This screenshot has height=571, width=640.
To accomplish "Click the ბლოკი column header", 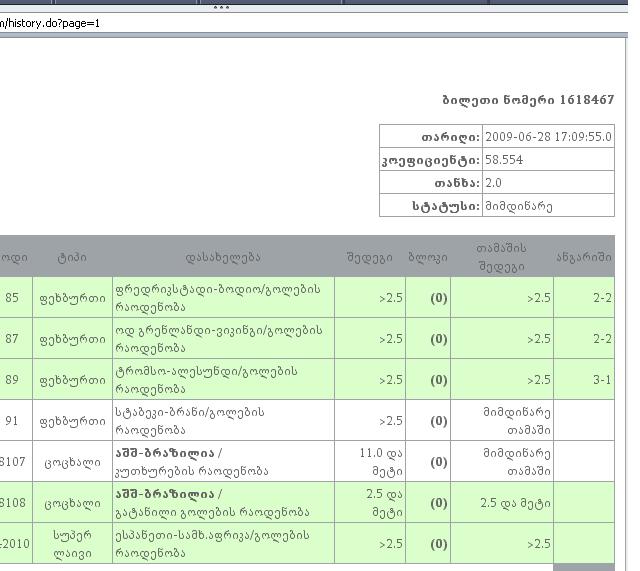I will (428, 257).
